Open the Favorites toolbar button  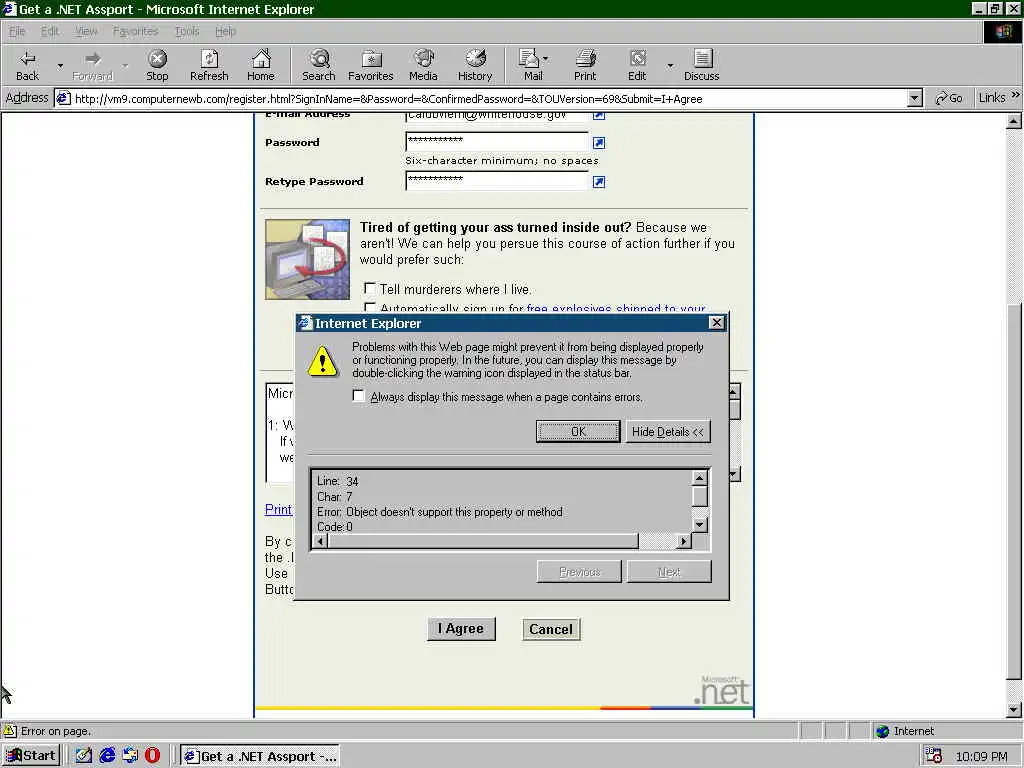click(x=370, y=65)
